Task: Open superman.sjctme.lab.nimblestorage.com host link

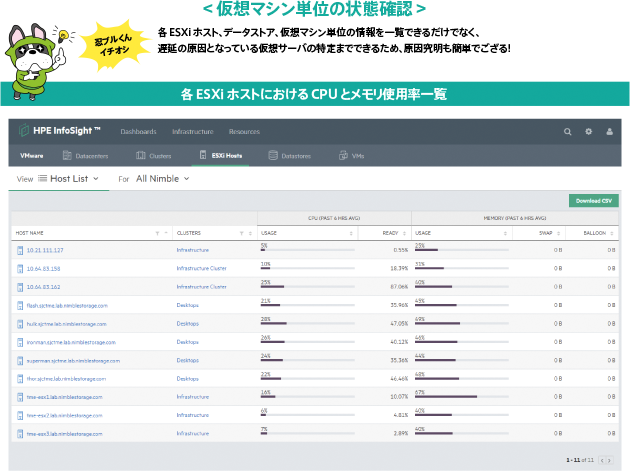Action: pyautogui.click(x=73, y=361)
